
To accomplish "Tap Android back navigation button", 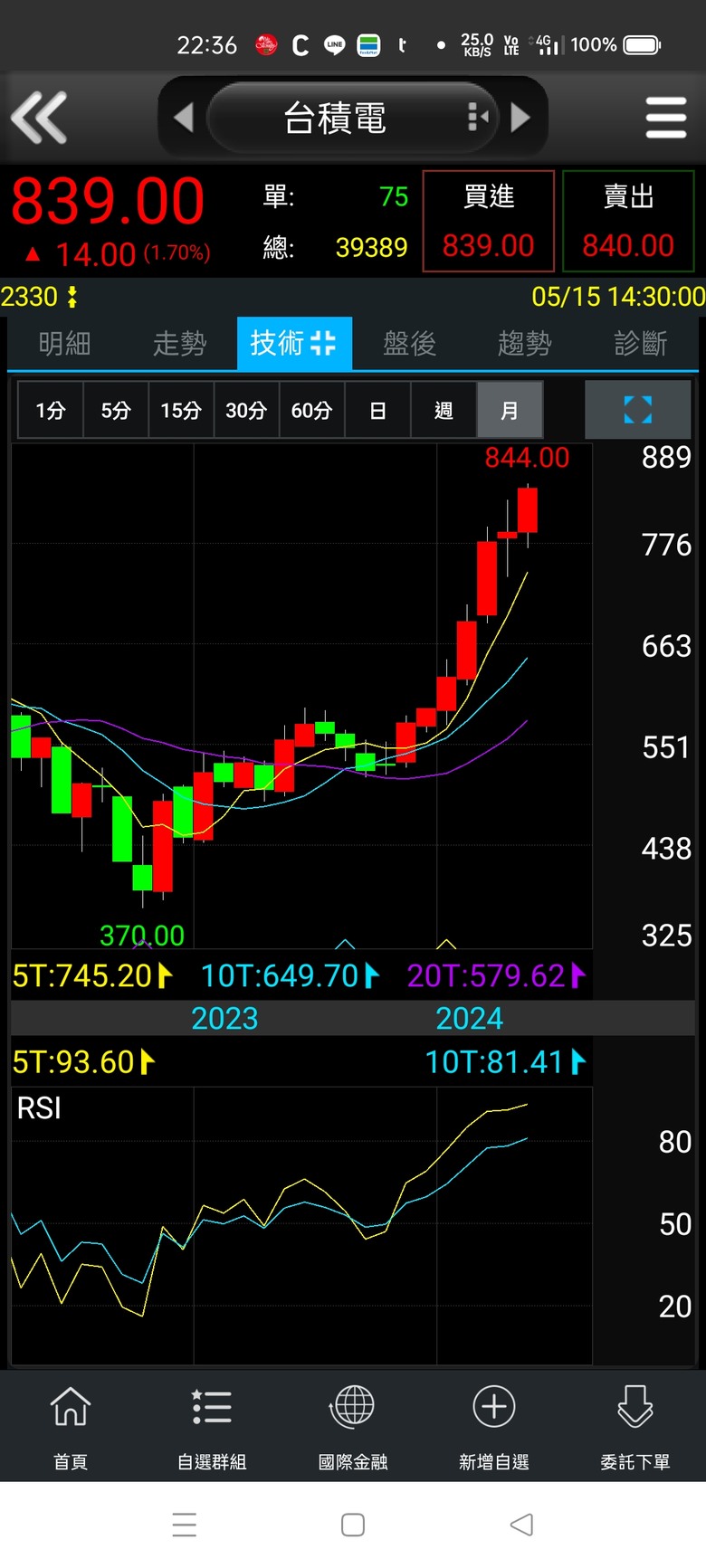I will [x=521, y=1525].
